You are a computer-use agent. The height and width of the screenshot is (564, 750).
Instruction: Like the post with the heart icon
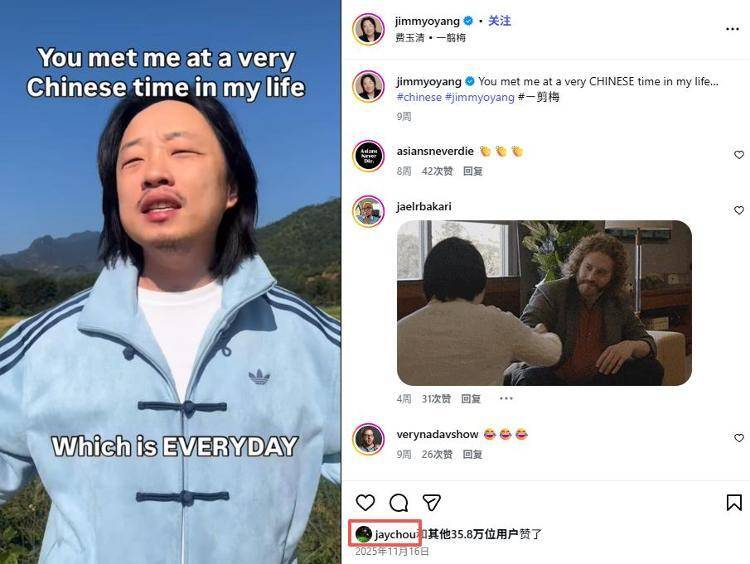pos(365,502)
